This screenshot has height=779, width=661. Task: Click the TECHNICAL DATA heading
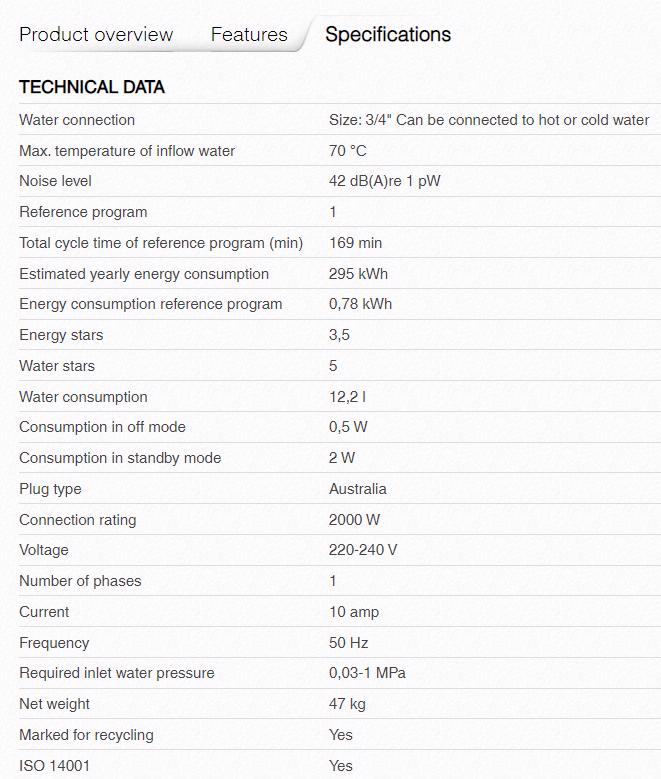[92, 88]
